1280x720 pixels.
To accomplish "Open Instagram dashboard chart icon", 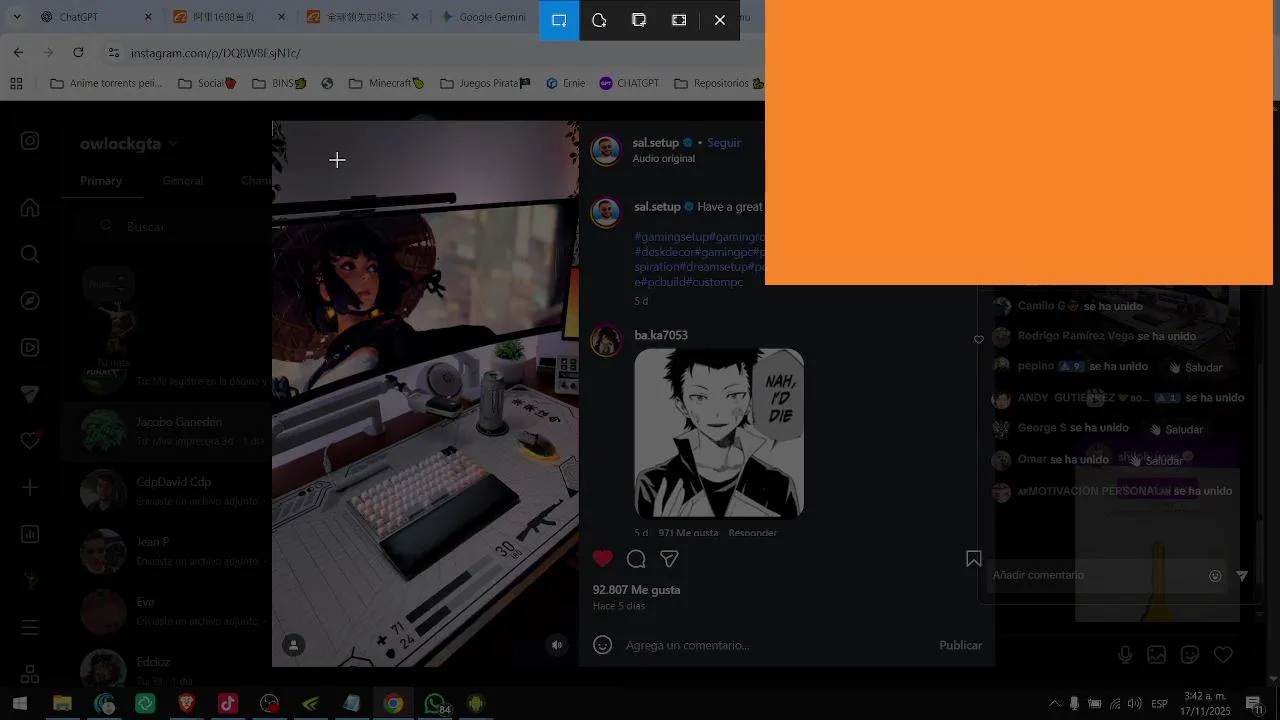I will [30, 534].
